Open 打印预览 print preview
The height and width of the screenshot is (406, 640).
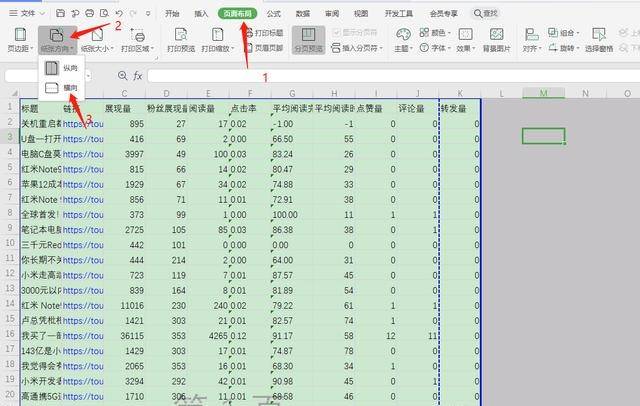[180, 38]
